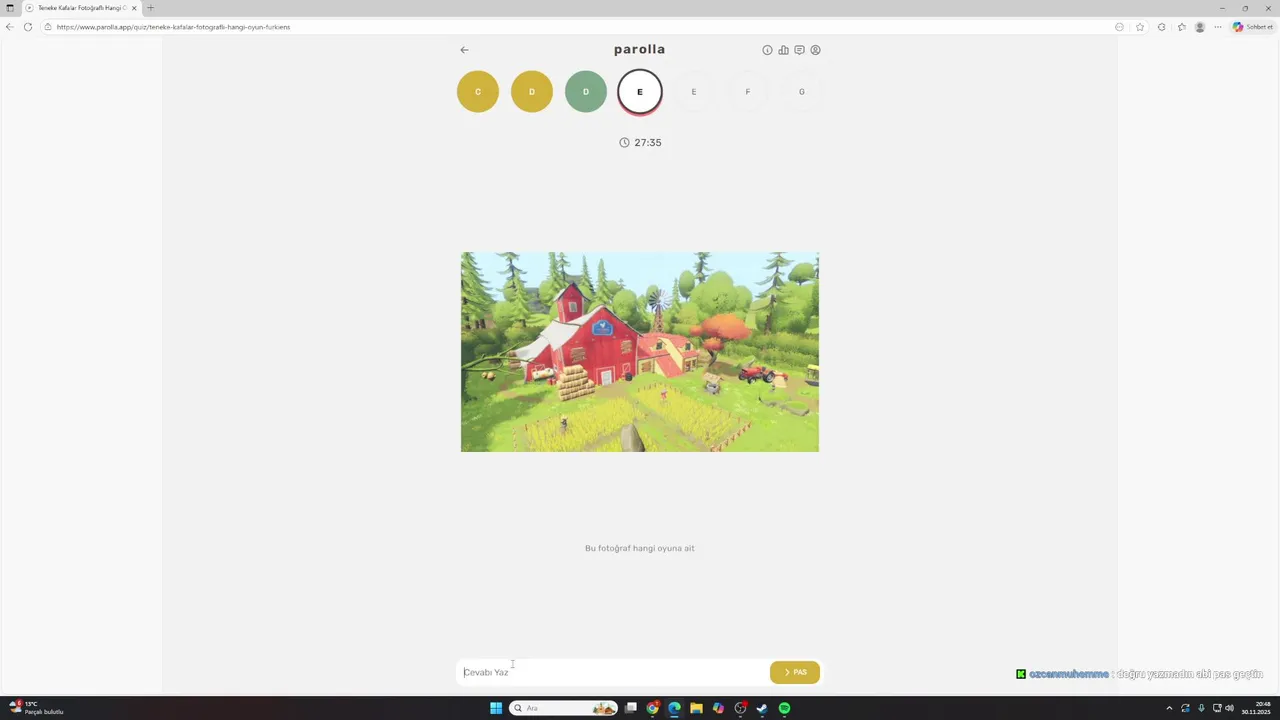The image size is (1280, 720).
Task: View site info lock icon in address bar
Action: pos(48,27)
